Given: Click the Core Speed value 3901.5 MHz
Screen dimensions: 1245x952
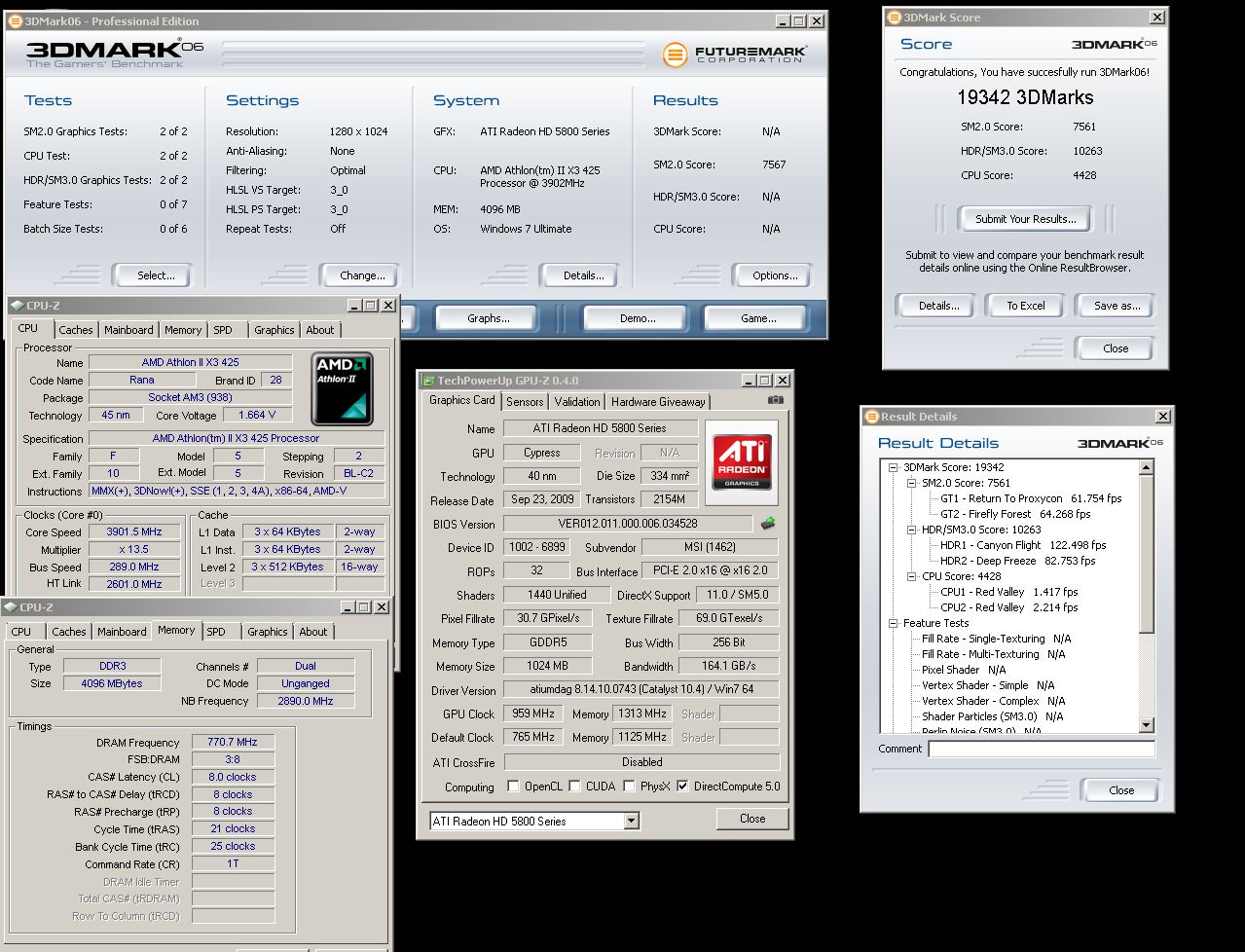Looking at the screenshot, I should coord(134,531).
